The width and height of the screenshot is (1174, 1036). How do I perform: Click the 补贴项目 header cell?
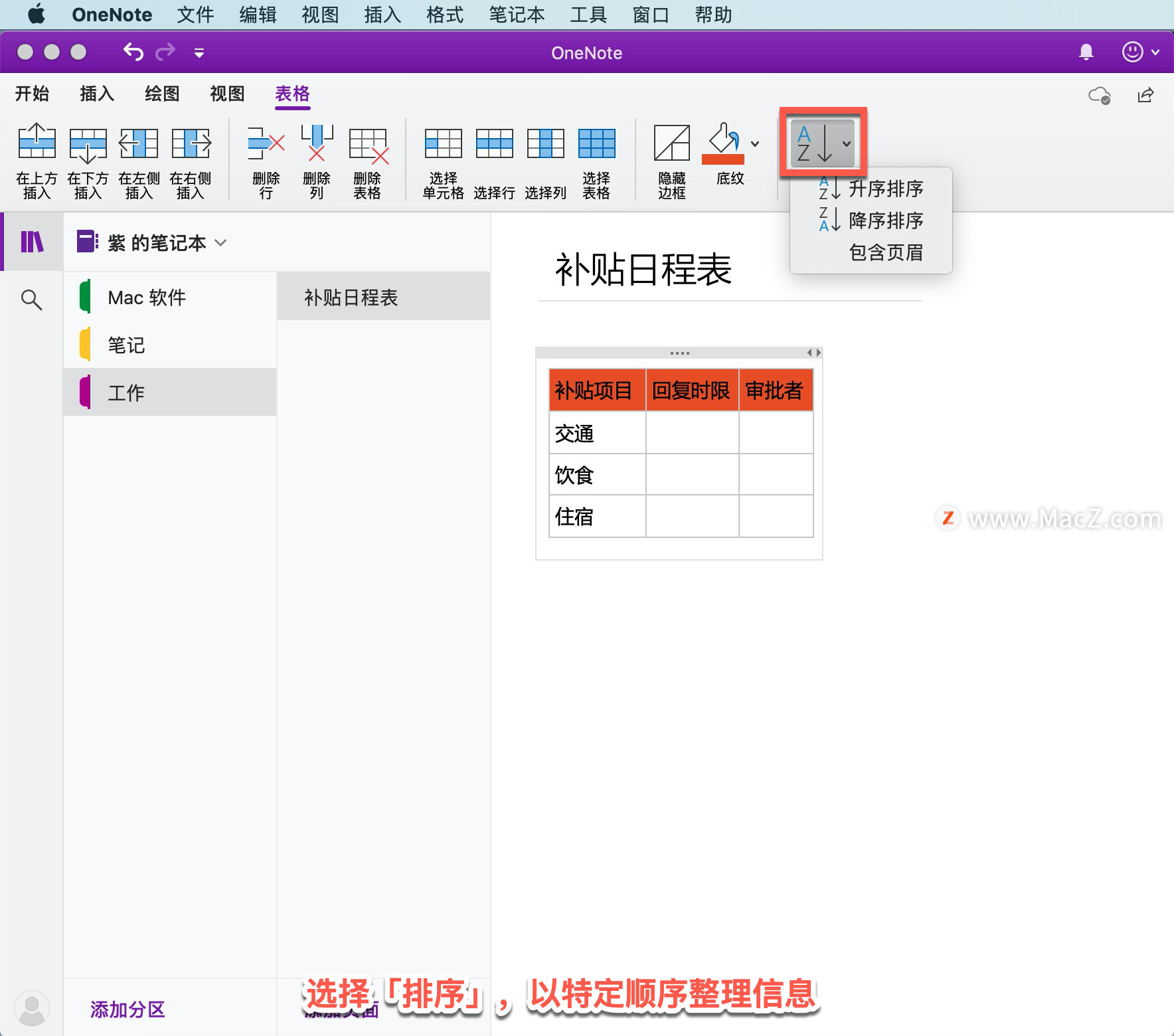tap(597, 390)
